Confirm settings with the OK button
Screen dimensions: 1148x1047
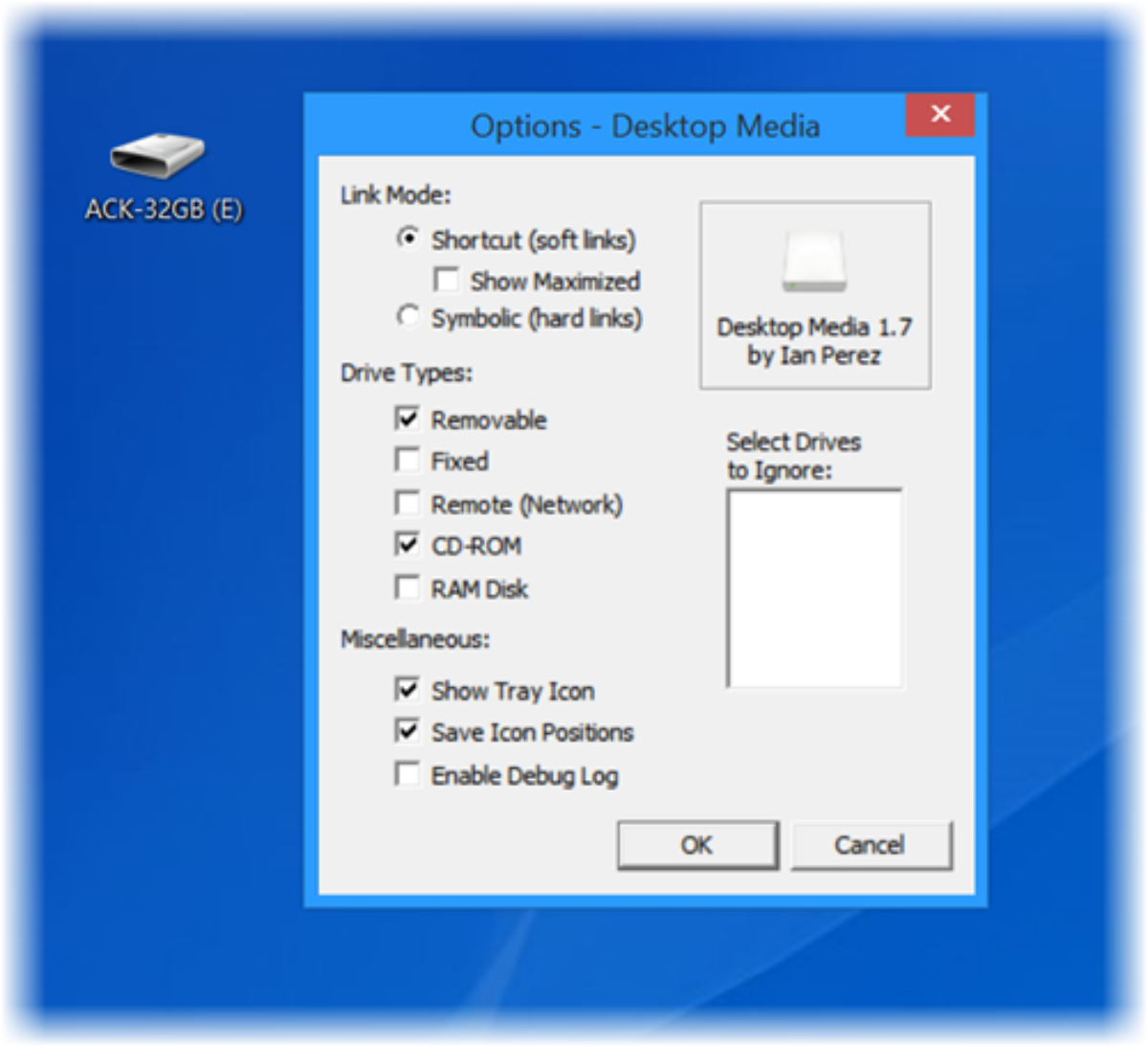point(697,845)
